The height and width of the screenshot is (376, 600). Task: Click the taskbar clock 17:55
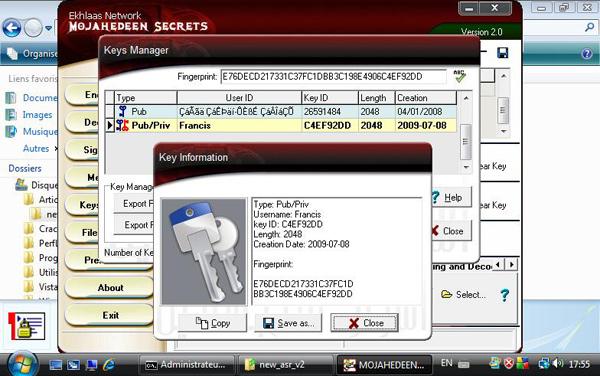(x=579, y=364)
